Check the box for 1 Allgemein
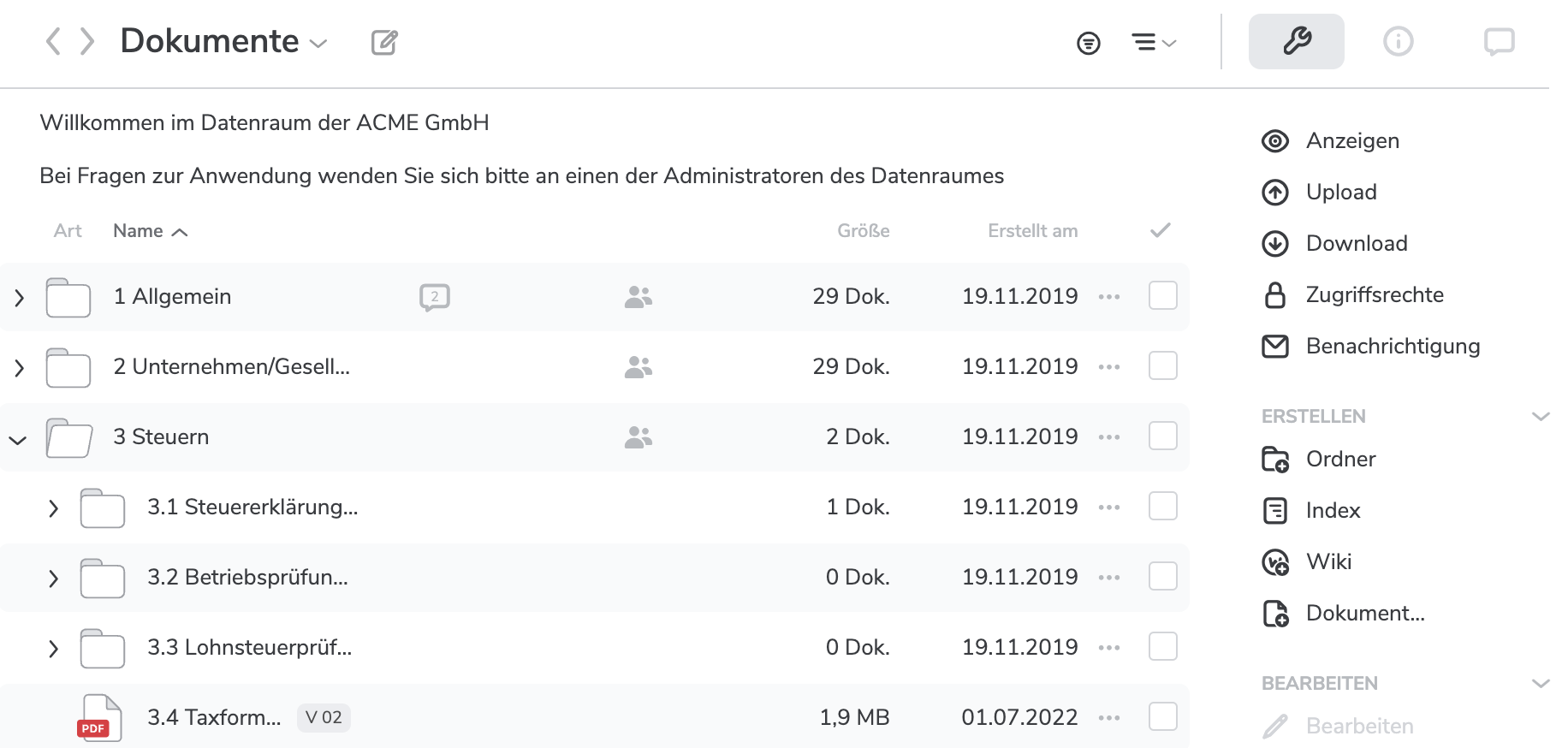The image size is (1568, 748). [x=1162, y=296]
